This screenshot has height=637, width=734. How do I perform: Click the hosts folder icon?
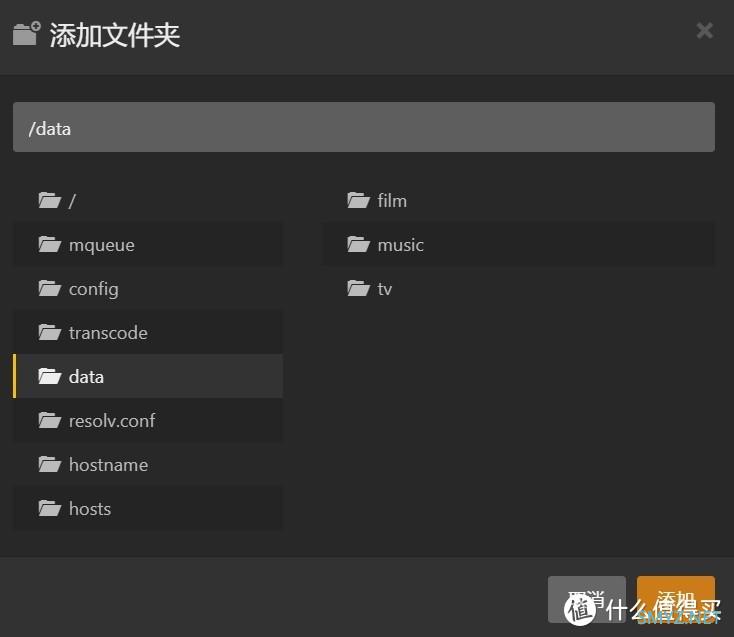click(x=49, y=509)
